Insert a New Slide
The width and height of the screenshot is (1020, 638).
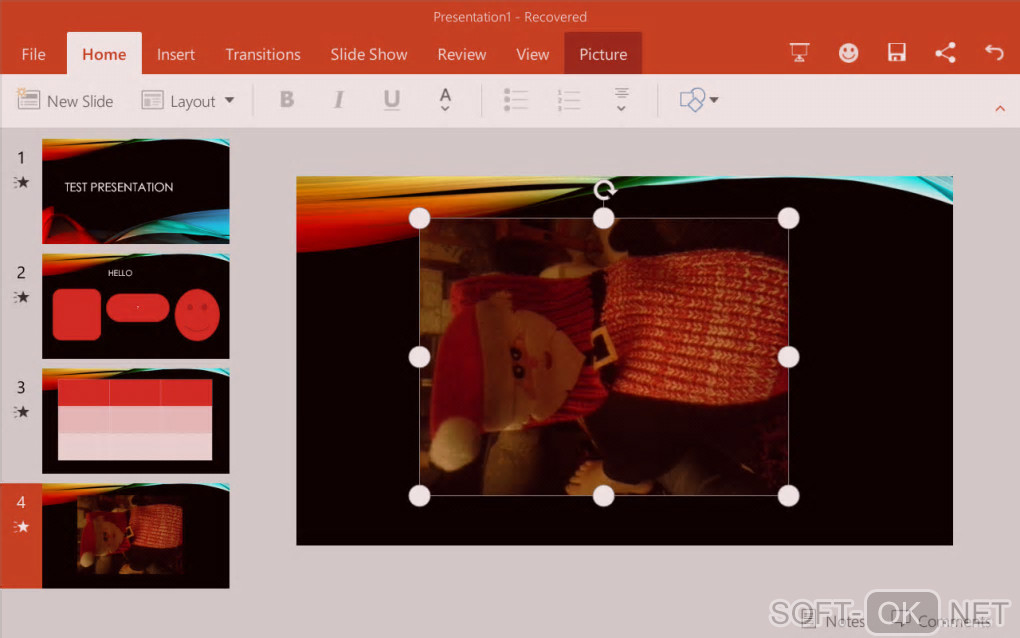[x=66, y=101]
